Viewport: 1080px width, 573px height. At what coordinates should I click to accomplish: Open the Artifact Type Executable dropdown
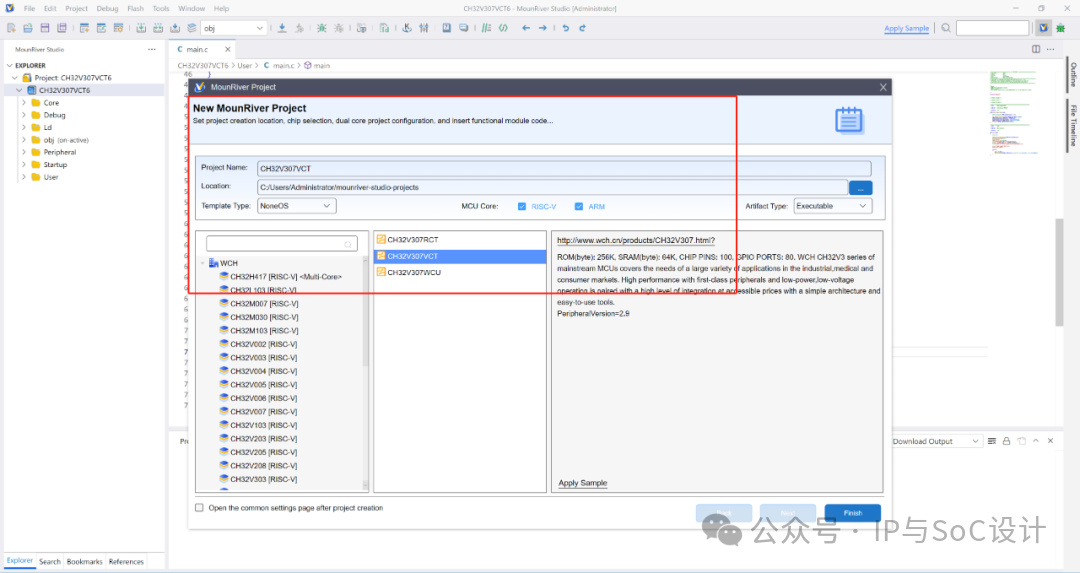(x=833, y=206)
